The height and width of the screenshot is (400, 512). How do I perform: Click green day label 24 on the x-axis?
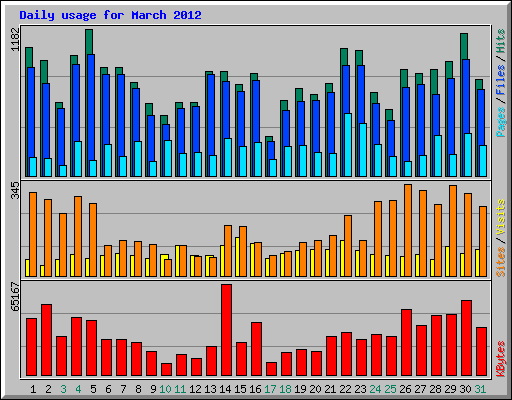click(375, 389)
